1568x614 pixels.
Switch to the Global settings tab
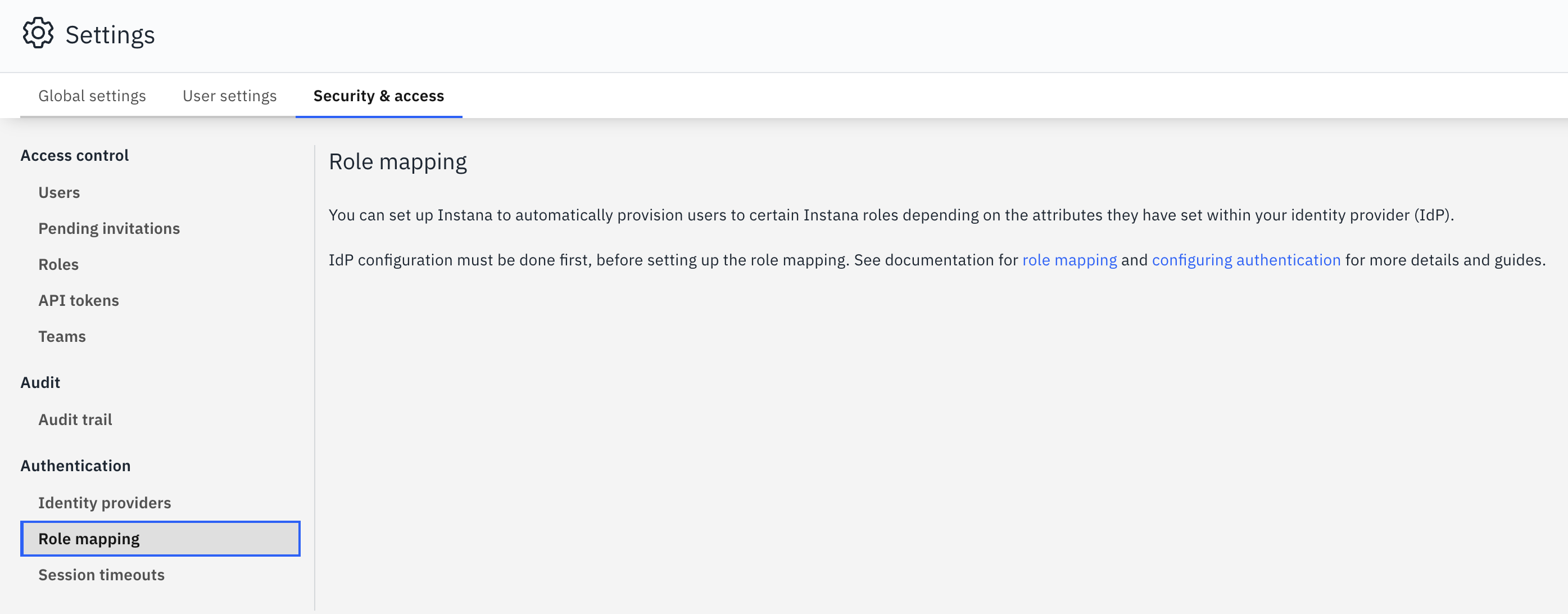pyautogui.click(x=92, y=96)
